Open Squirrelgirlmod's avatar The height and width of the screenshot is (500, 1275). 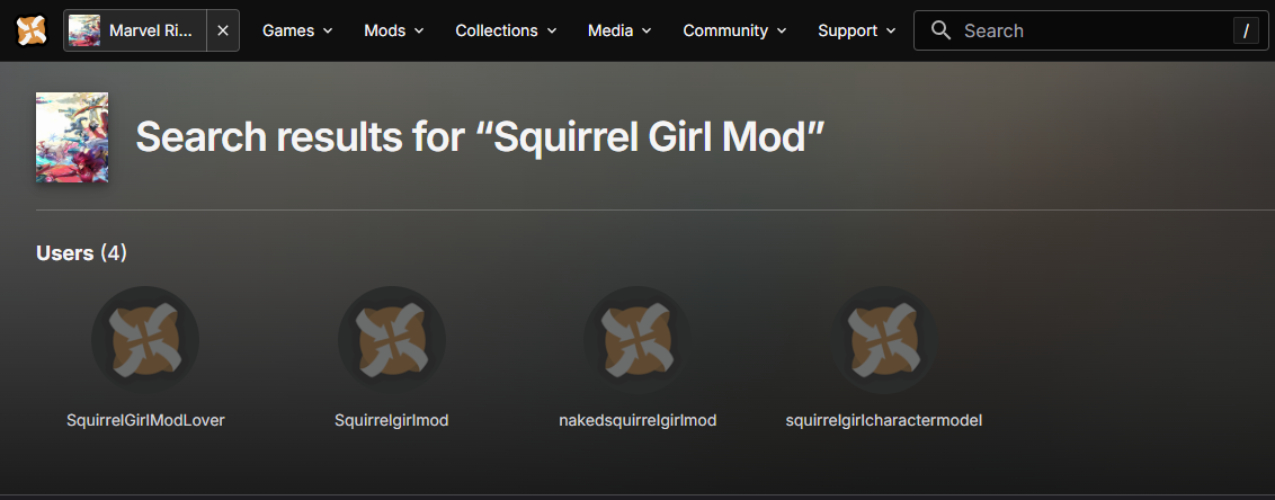pos(391,340)
